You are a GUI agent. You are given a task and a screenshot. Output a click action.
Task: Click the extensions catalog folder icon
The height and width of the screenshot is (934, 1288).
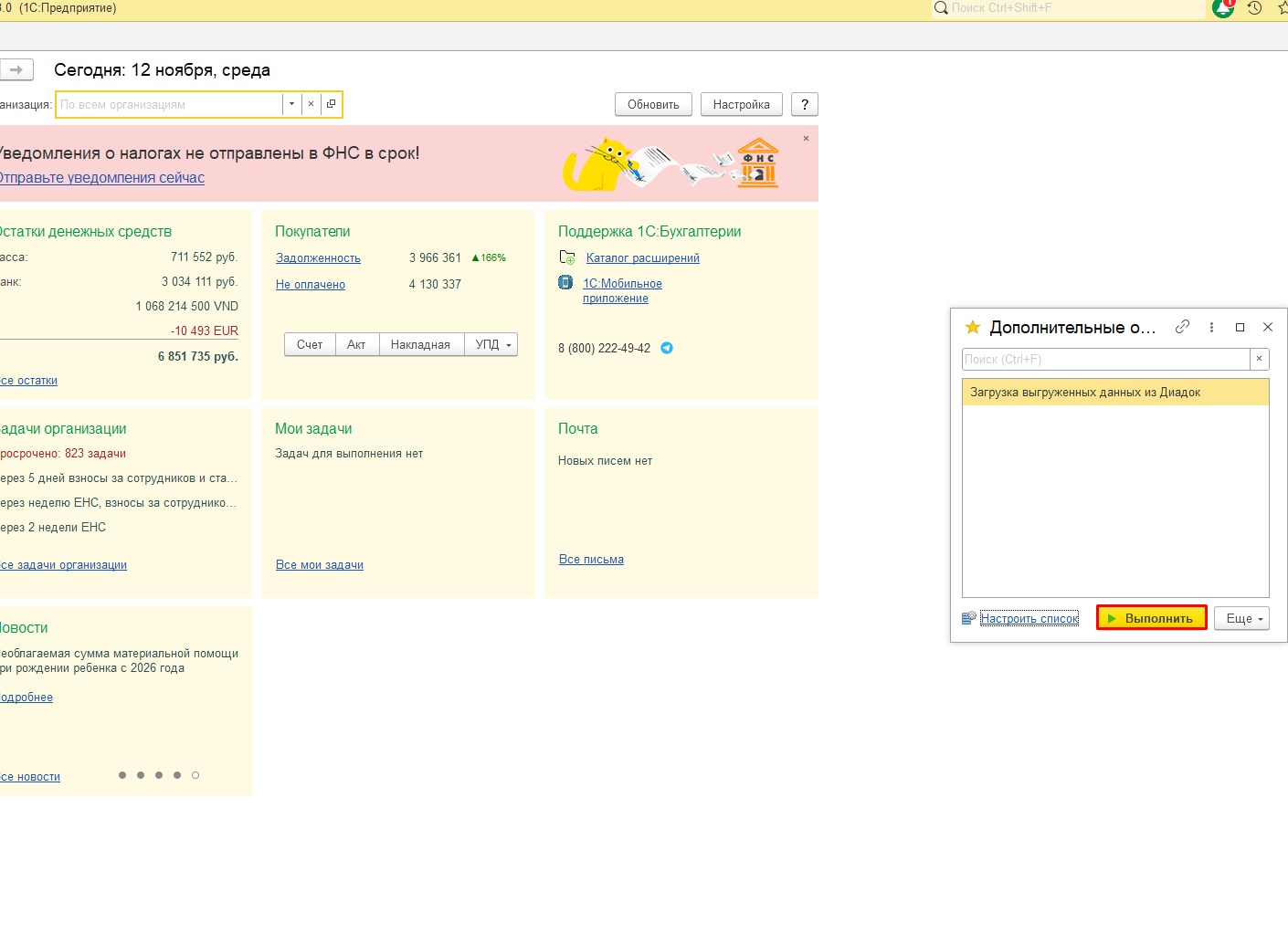click(567, 257)
